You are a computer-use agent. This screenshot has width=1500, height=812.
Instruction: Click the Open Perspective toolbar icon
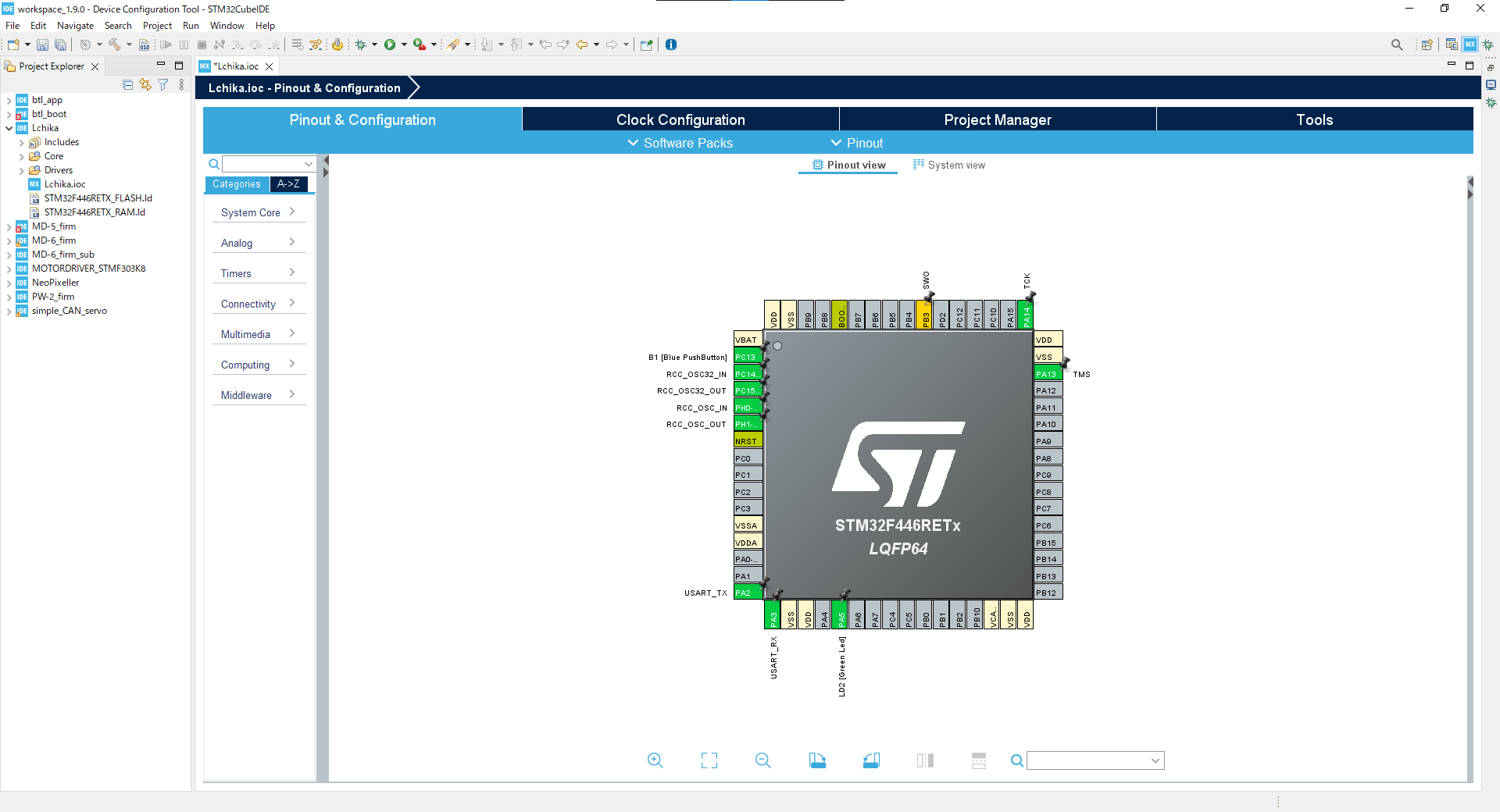click(x=1427, y=45)
